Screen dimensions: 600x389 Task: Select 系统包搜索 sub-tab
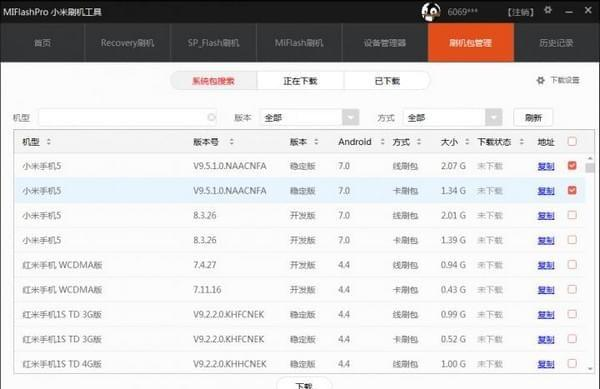pyautogui.click(x=214, y=81)
